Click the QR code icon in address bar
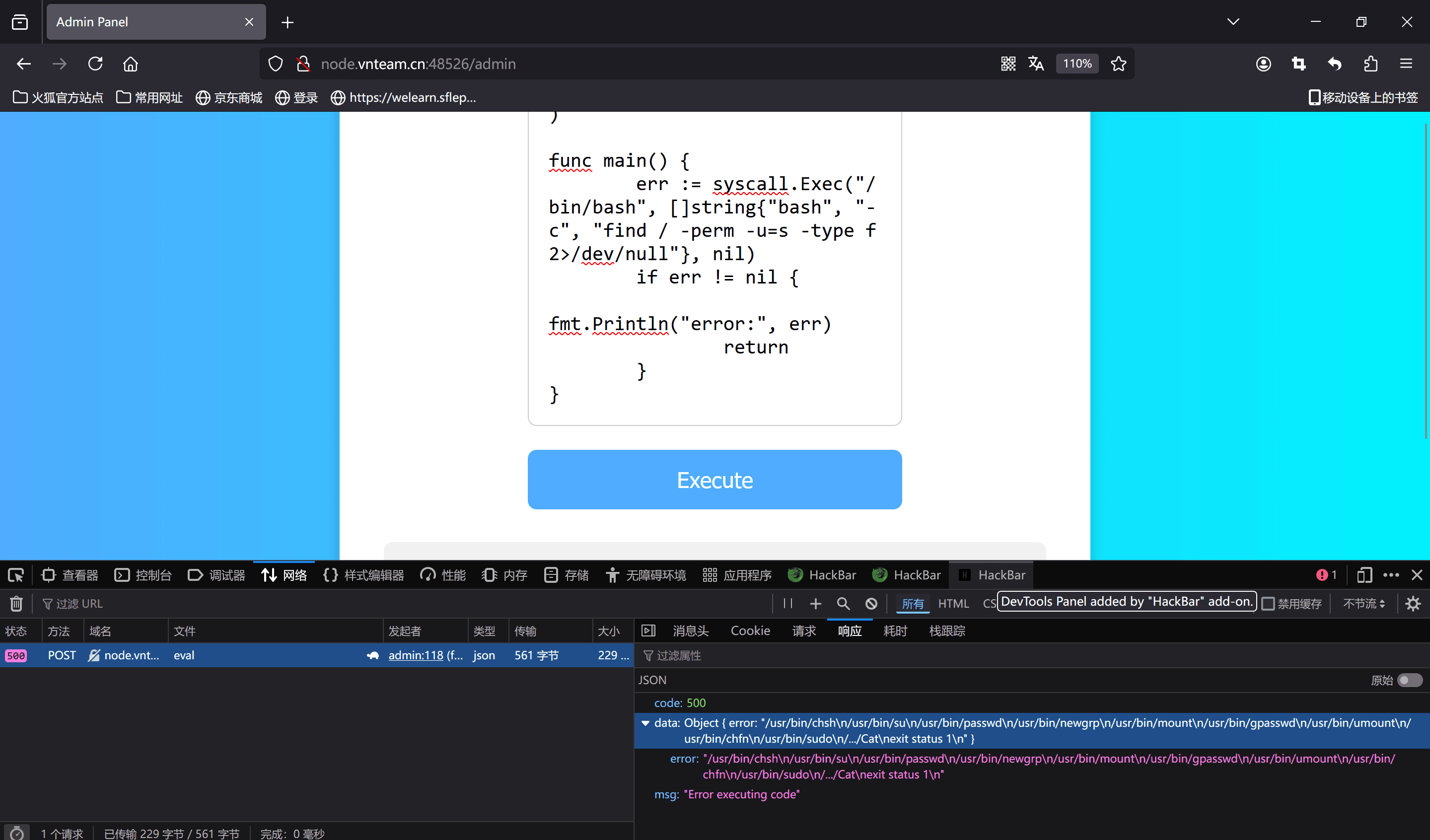 [1008, 64]
